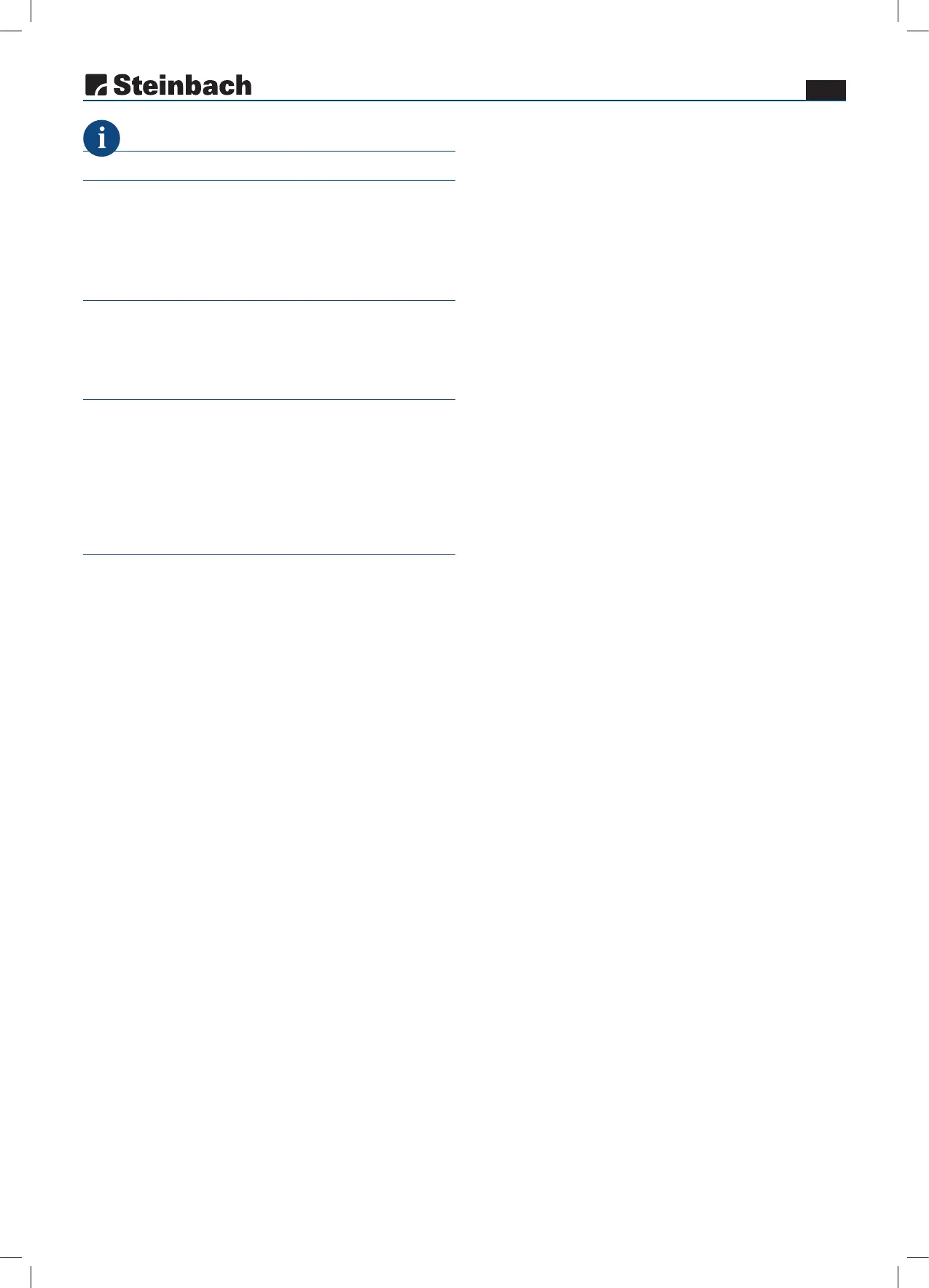Viewport: 929px width, 1288px height.
Task: Click the blank box between second and third separator lines
Action: [x=269, y=240]
